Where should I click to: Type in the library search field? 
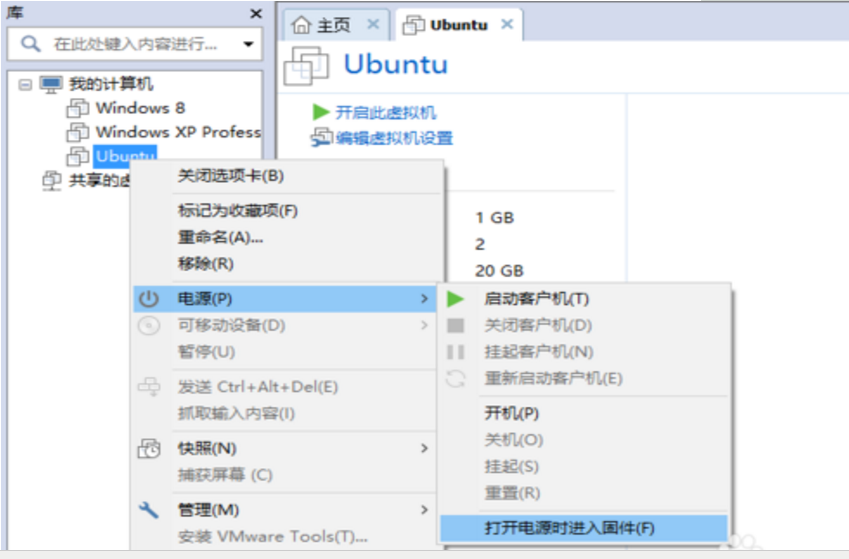click(x=135, y=44)
